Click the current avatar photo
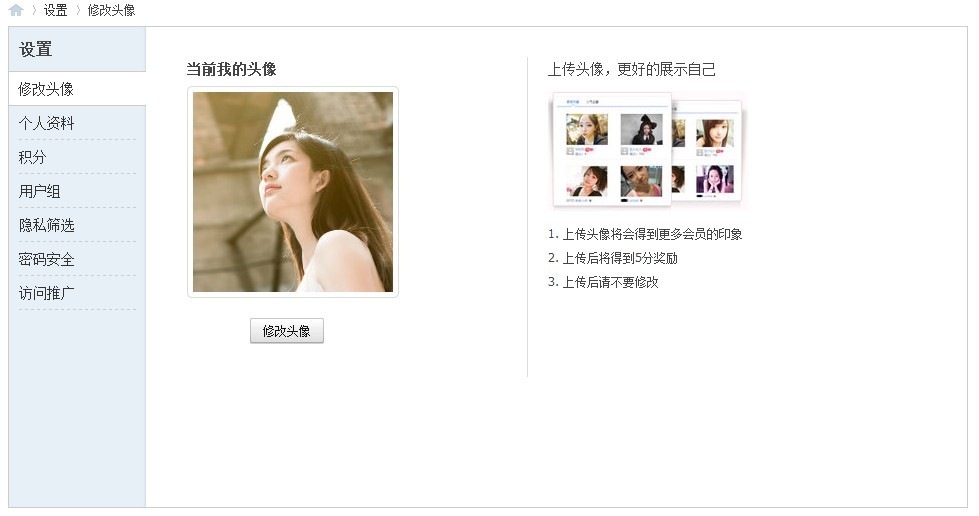The image size is (979, 516). [293, 192]
